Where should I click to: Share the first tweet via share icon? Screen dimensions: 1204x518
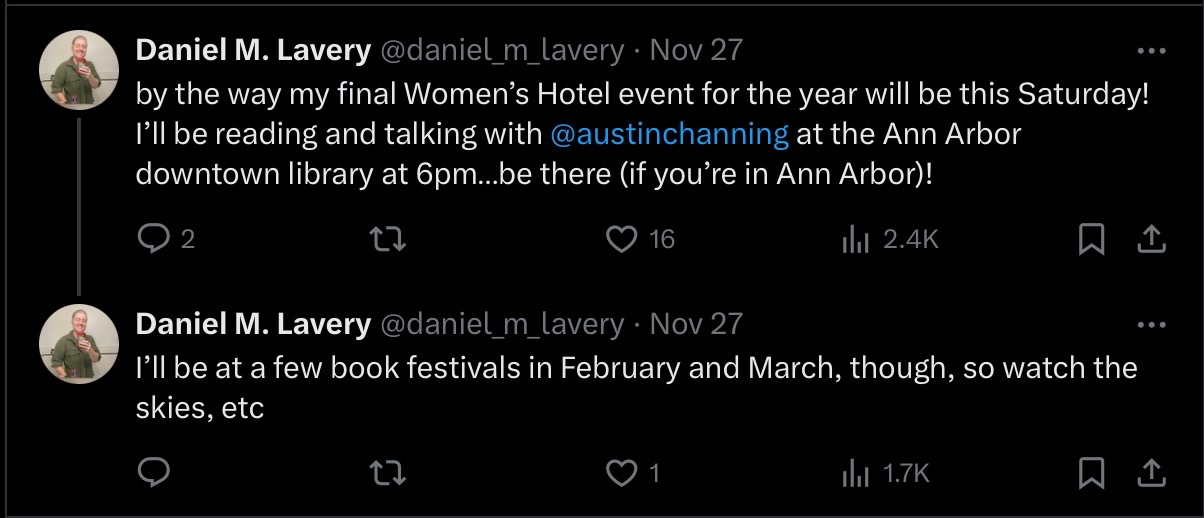click(x=1151, y=239)
